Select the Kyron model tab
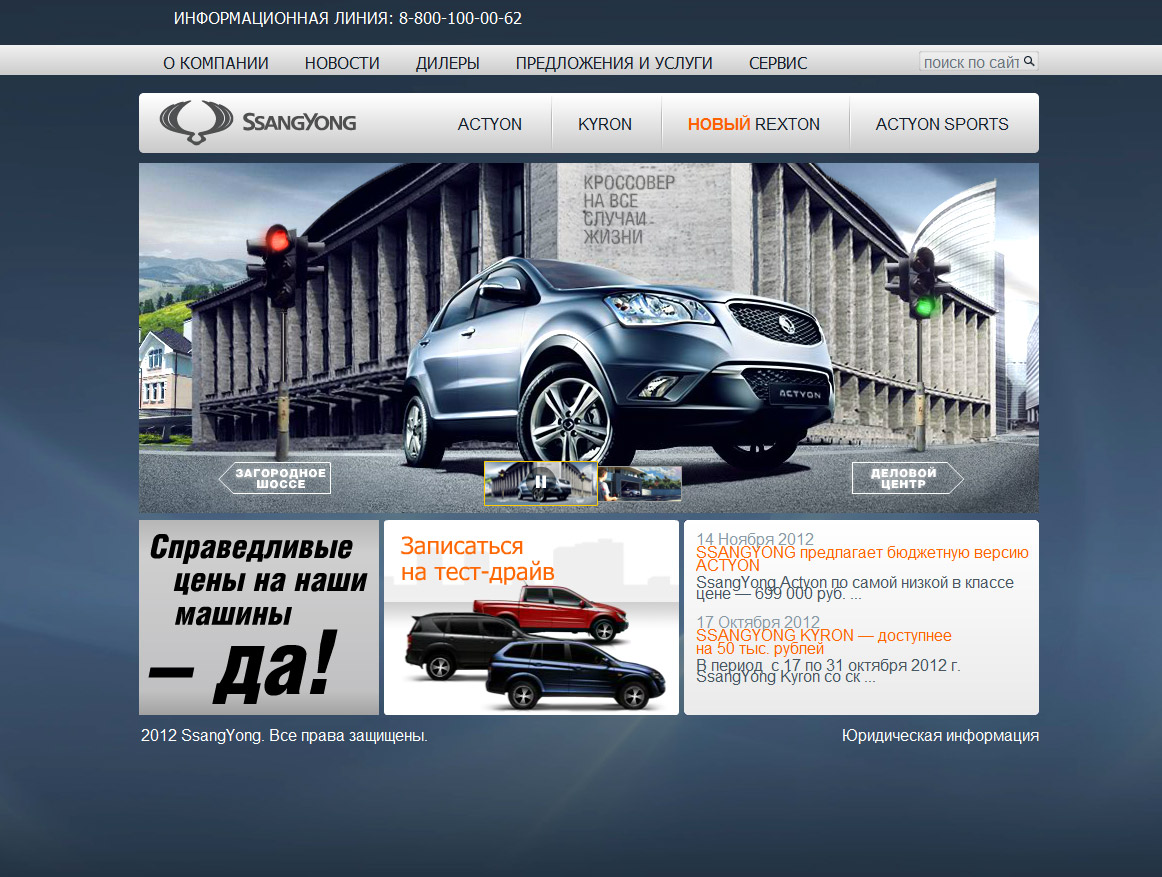 click(x=605, y=124)
